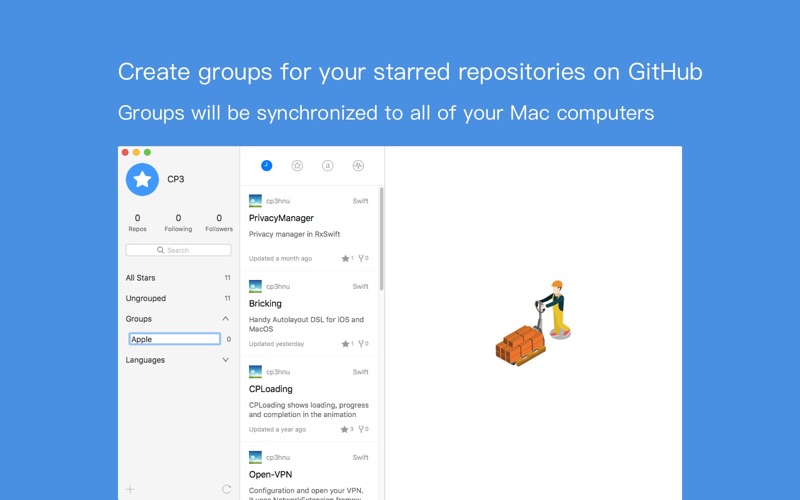This screenshot has width=800, height=500.
Task: Click the star count icon on CPLoading
Action: pyautogui.click(x=344, y=429)
